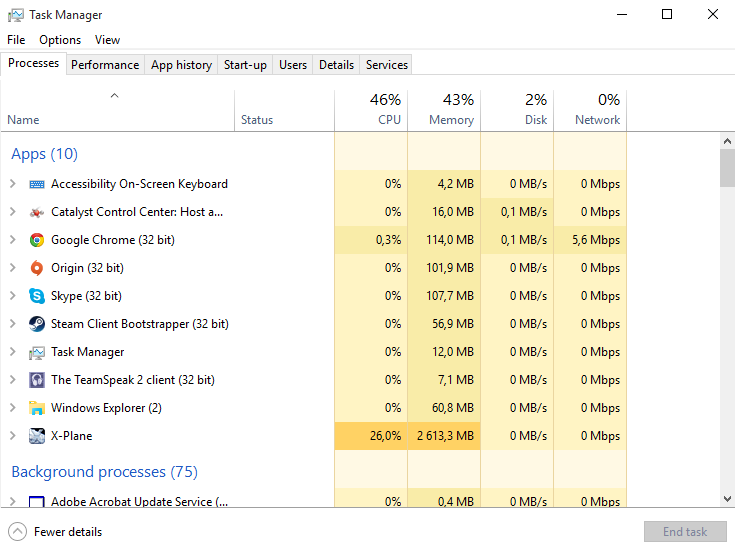Click the Steam Client Bootstrapper icon
This screenshot has width=735, height=556.
click(x=37, y=324)
